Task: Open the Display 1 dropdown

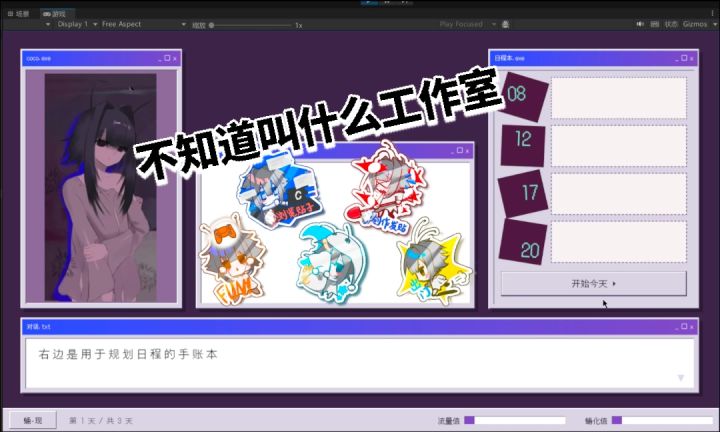Action: click(x=77, y=24)
